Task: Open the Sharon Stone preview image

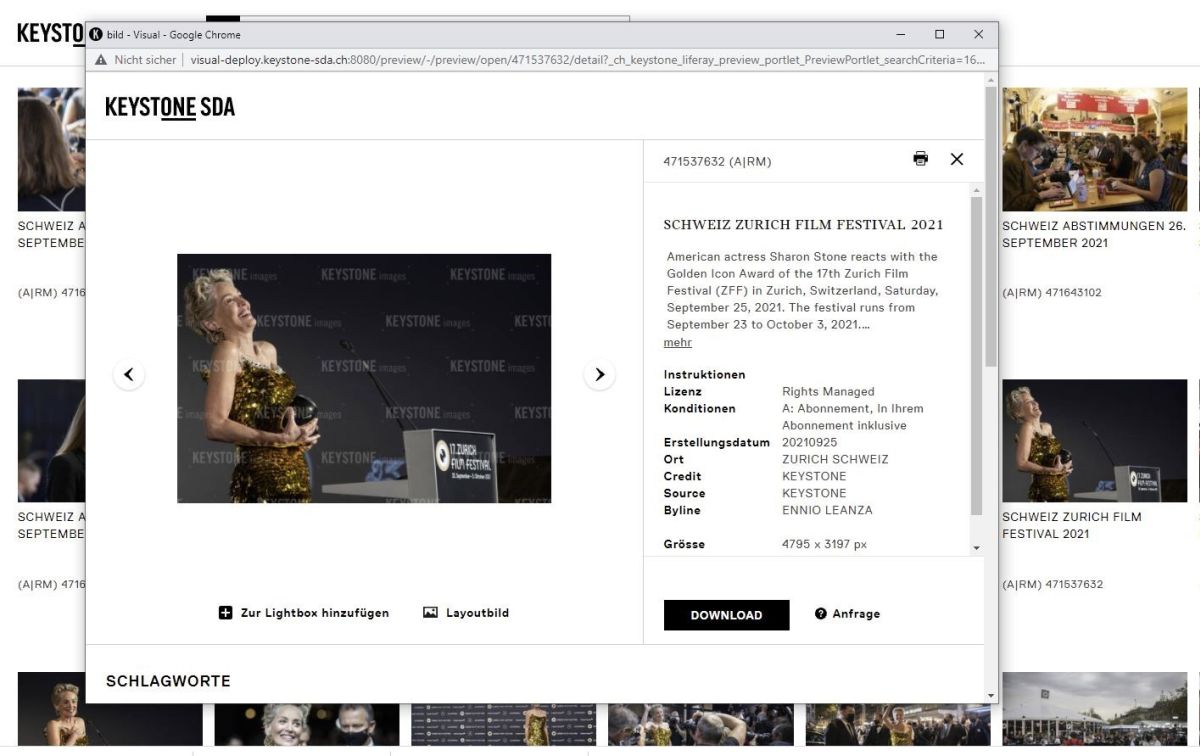Action: click(x=364, y=378)
